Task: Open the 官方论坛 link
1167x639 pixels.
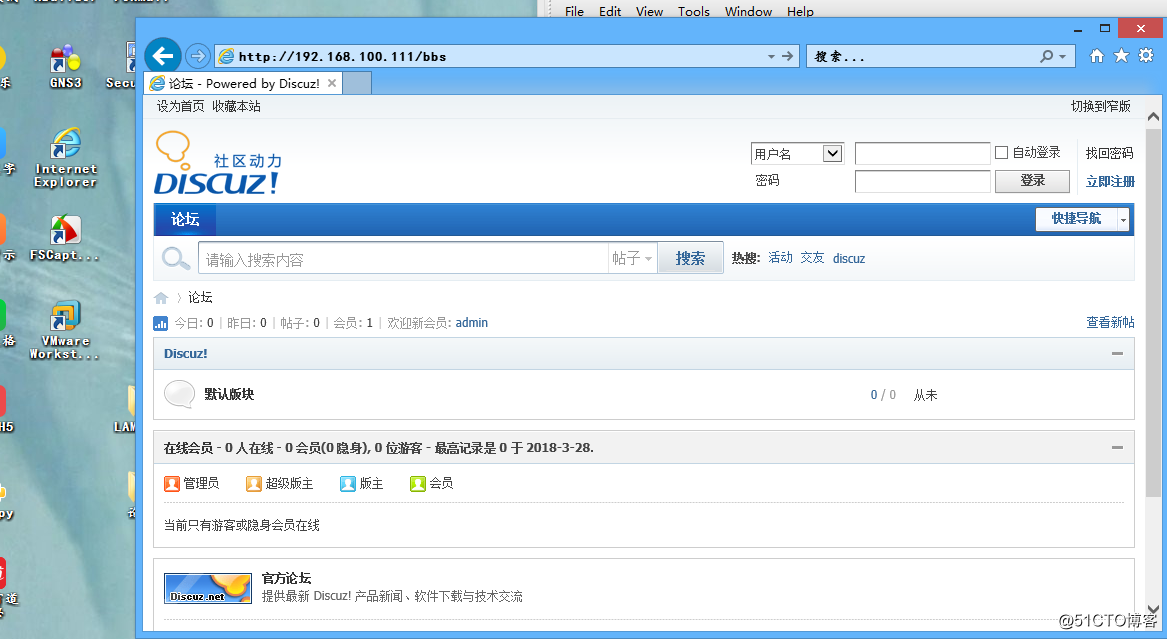Action: point(287,578)
